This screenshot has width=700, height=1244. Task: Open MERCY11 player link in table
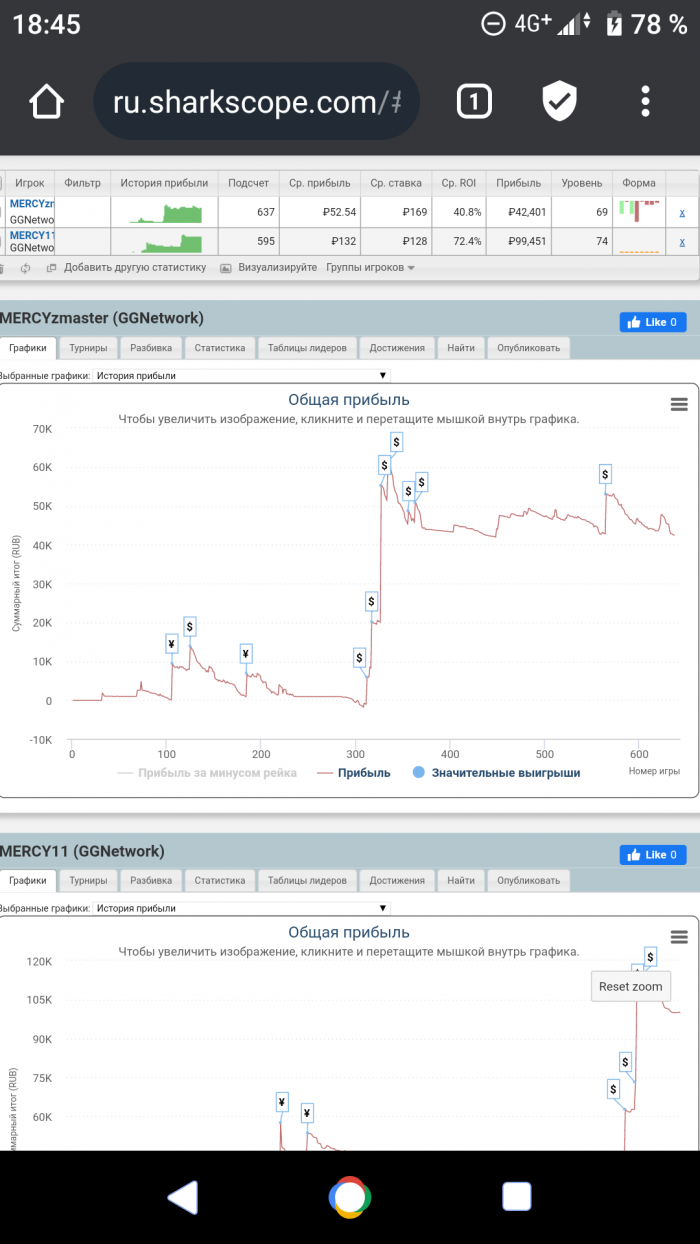31,236
